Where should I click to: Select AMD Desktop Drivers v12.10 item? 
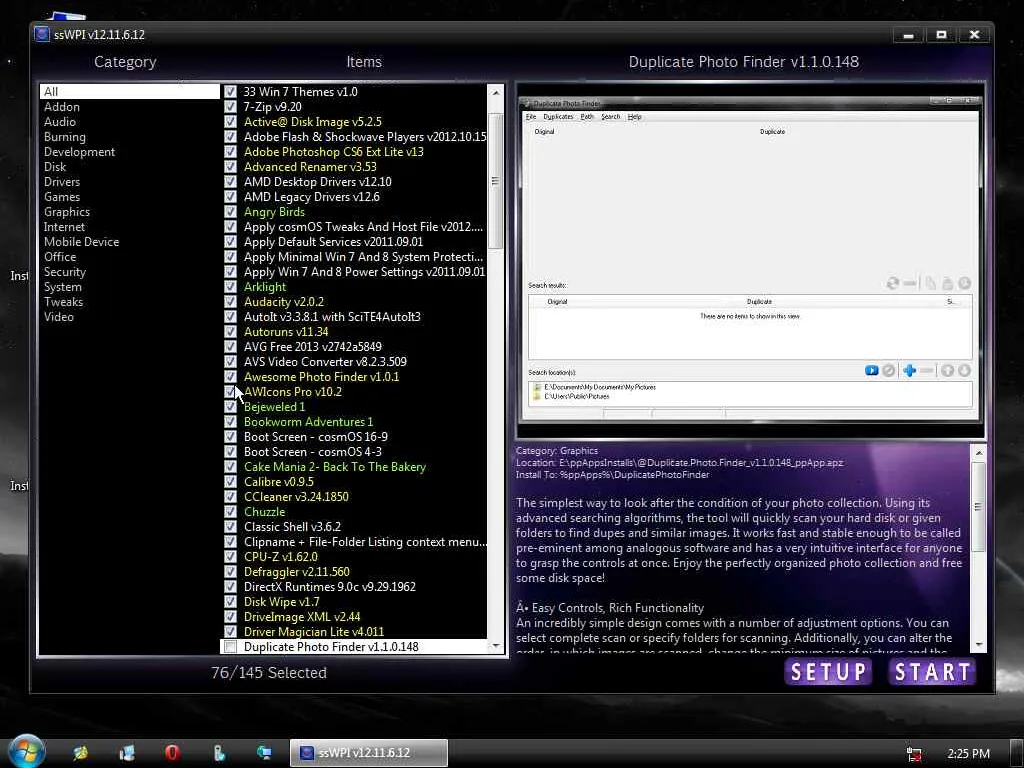317,182
